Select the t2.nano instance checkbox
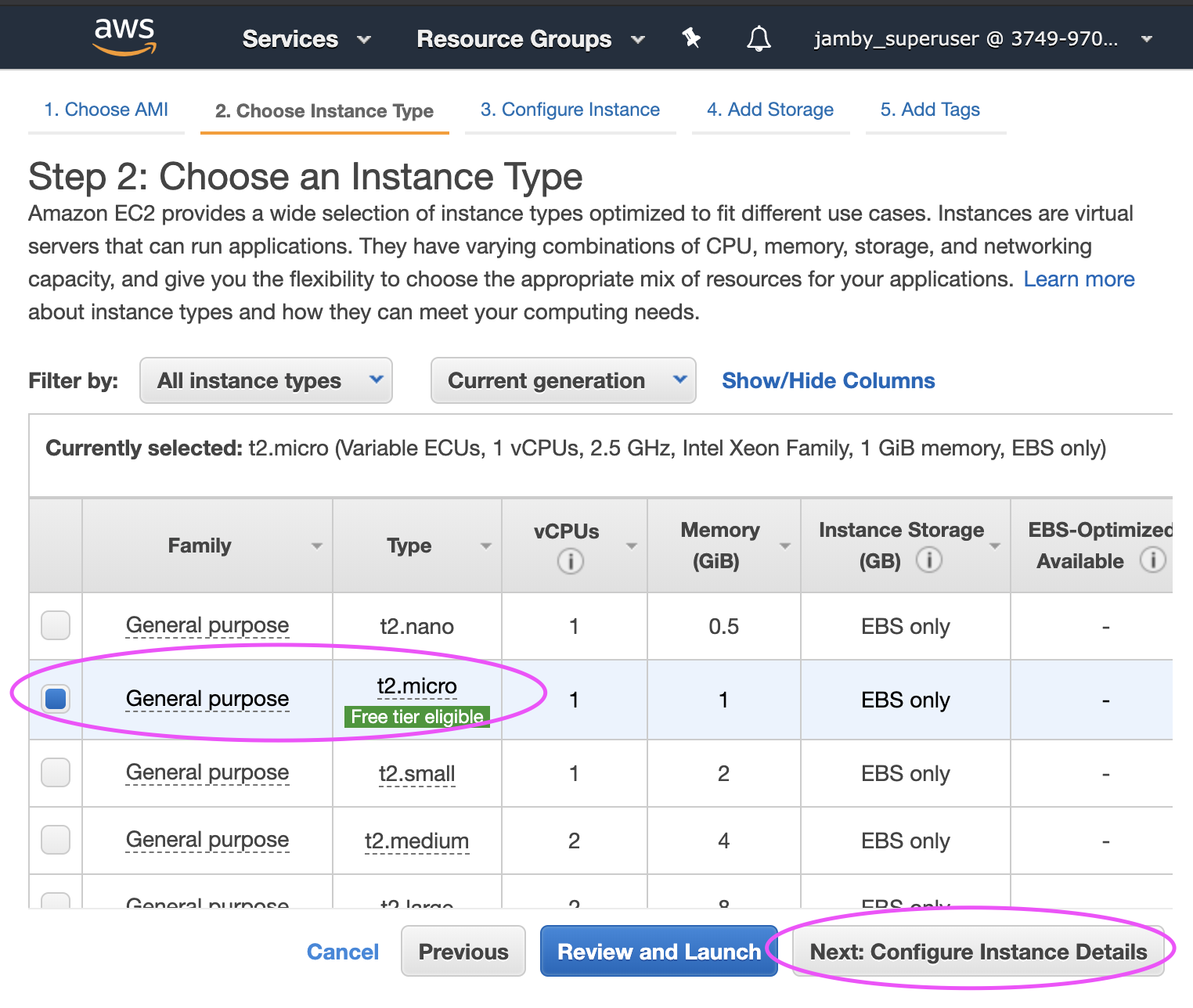The height and width of the screenshot is (1008, 1193). coord(56,625)
